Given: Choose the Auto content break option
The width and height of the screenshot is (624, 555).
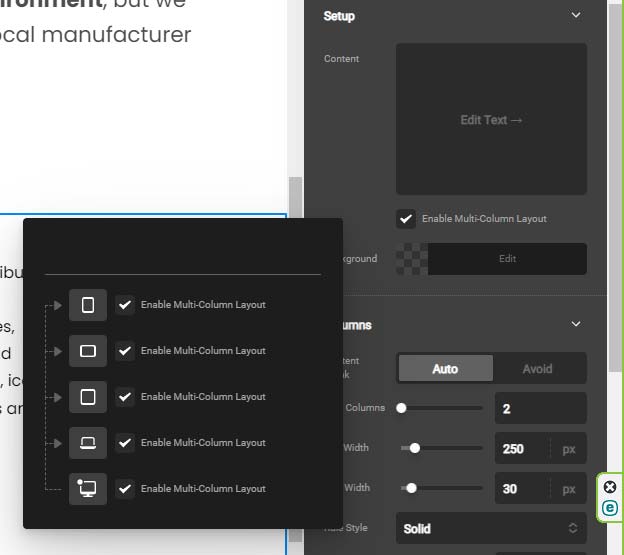Looking at the screenshot, I should (x=445, y=369).
